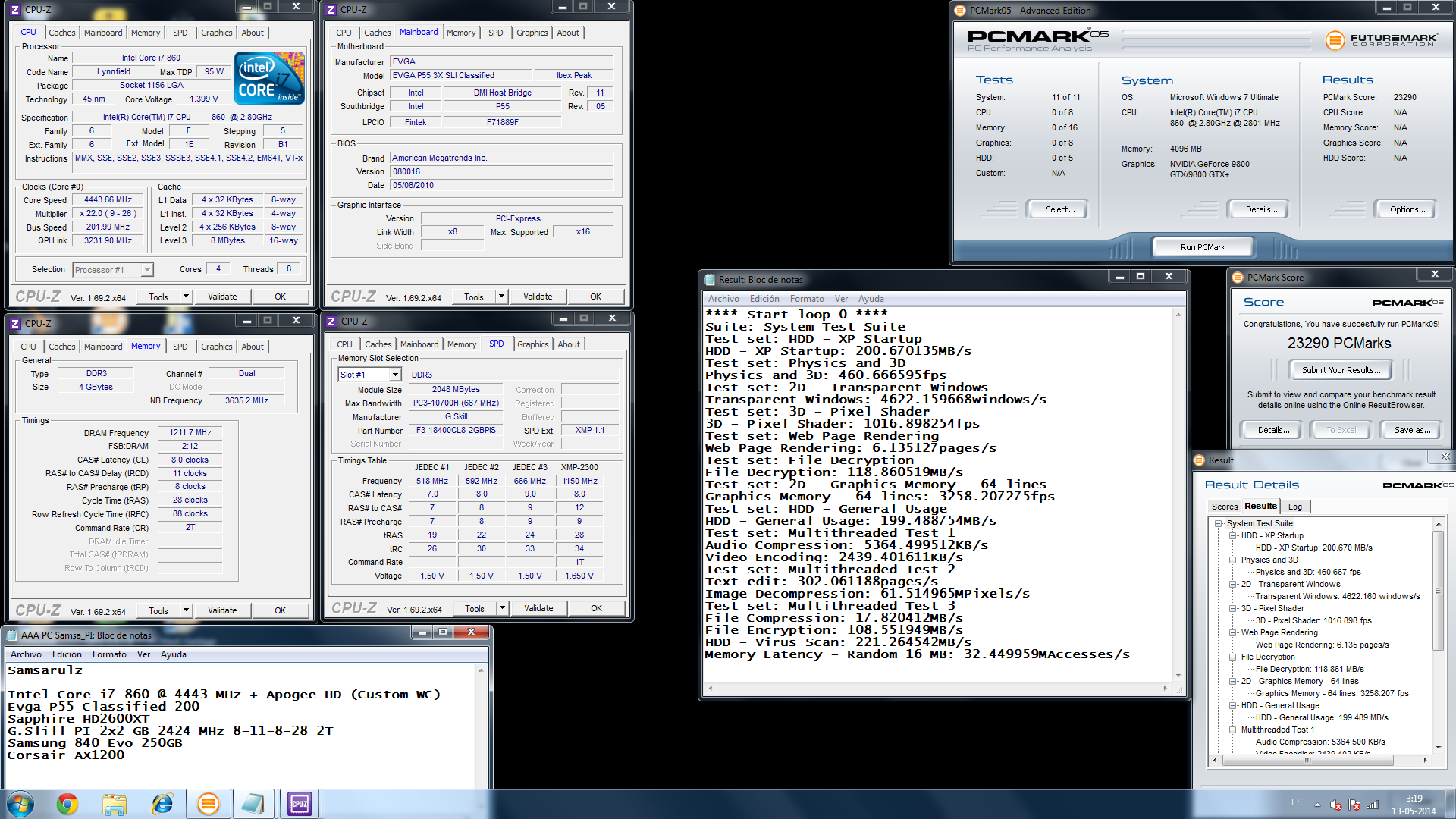Click vertical scrollbar in Result Details tree

(x=1438, y=591)
